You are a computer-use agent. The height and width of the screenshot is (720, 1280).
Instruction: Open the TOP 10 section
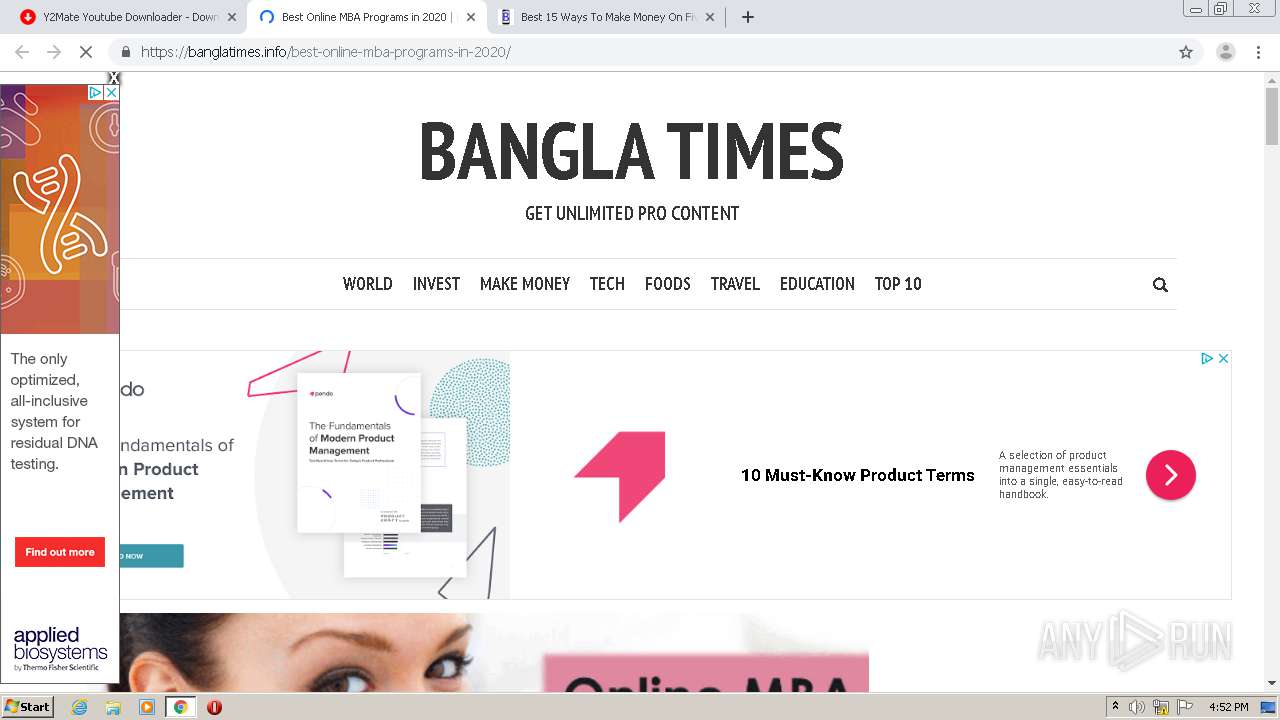click(898, 284)
